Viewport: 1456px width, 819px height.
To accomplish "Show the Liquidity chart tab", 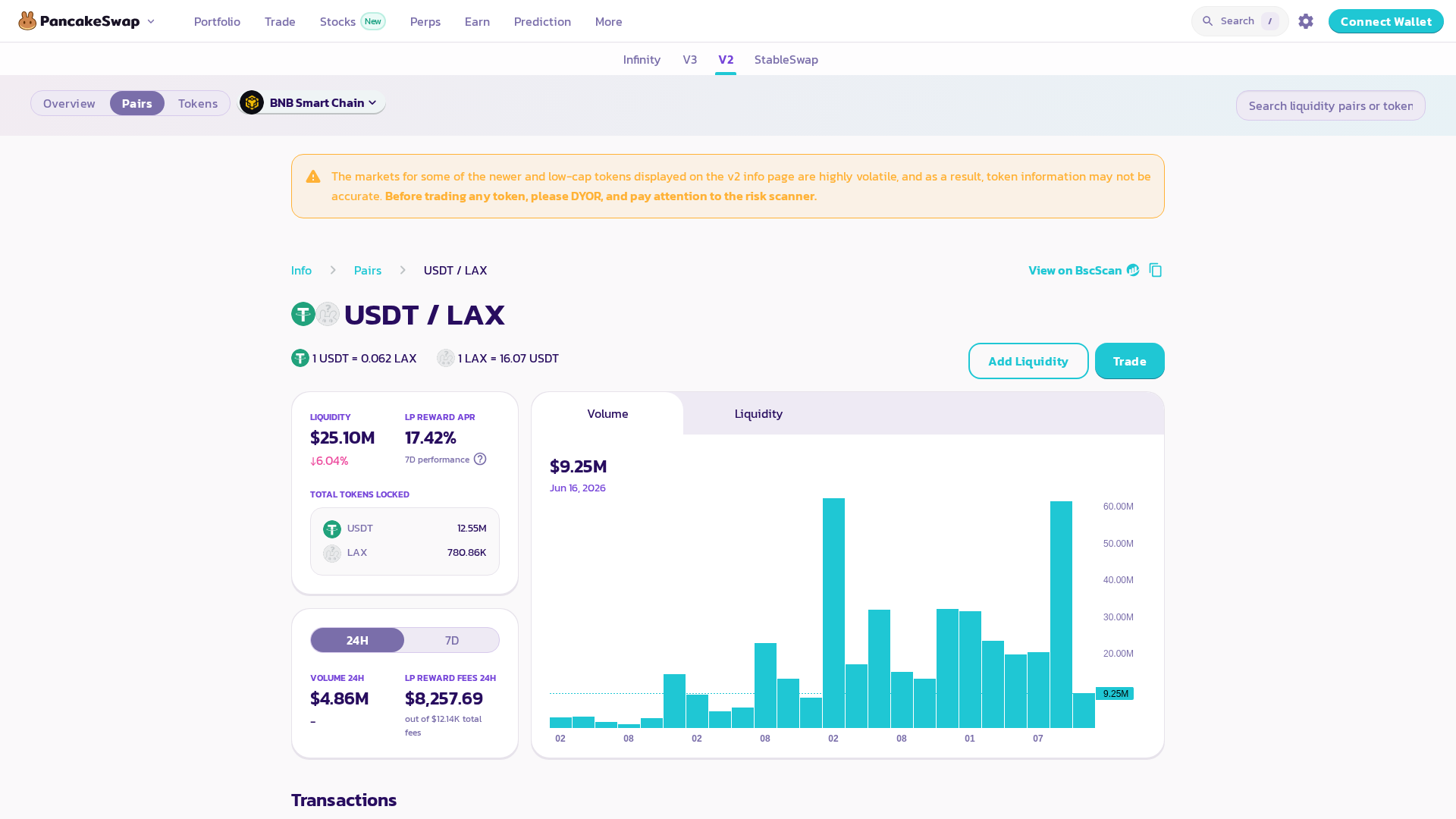I will [x=758, y=413].
